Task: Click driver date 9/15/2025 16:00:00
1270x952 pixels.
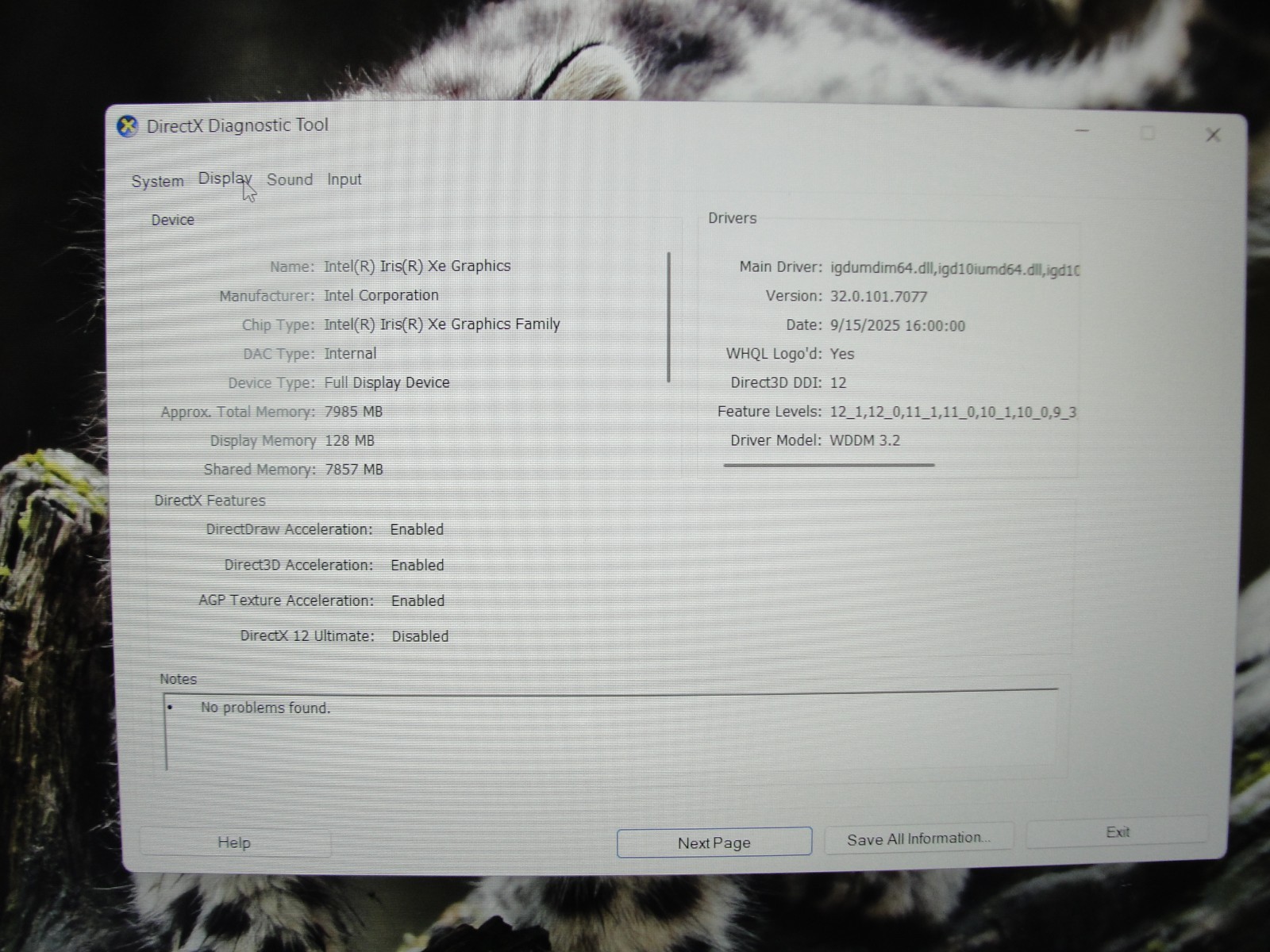Action: coord(898,325)
